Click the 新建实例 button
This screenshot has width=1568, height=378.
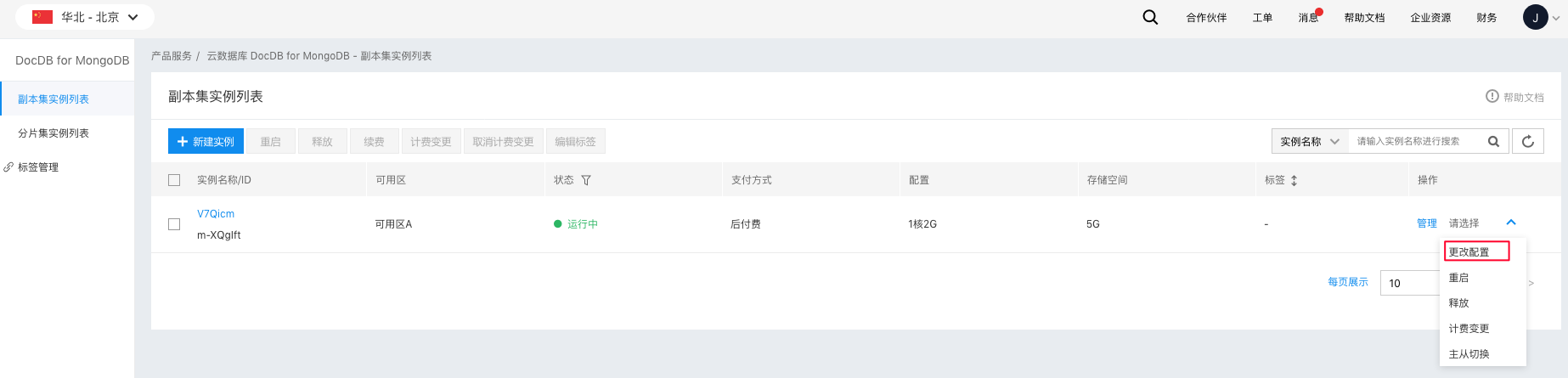pos(206,141)
